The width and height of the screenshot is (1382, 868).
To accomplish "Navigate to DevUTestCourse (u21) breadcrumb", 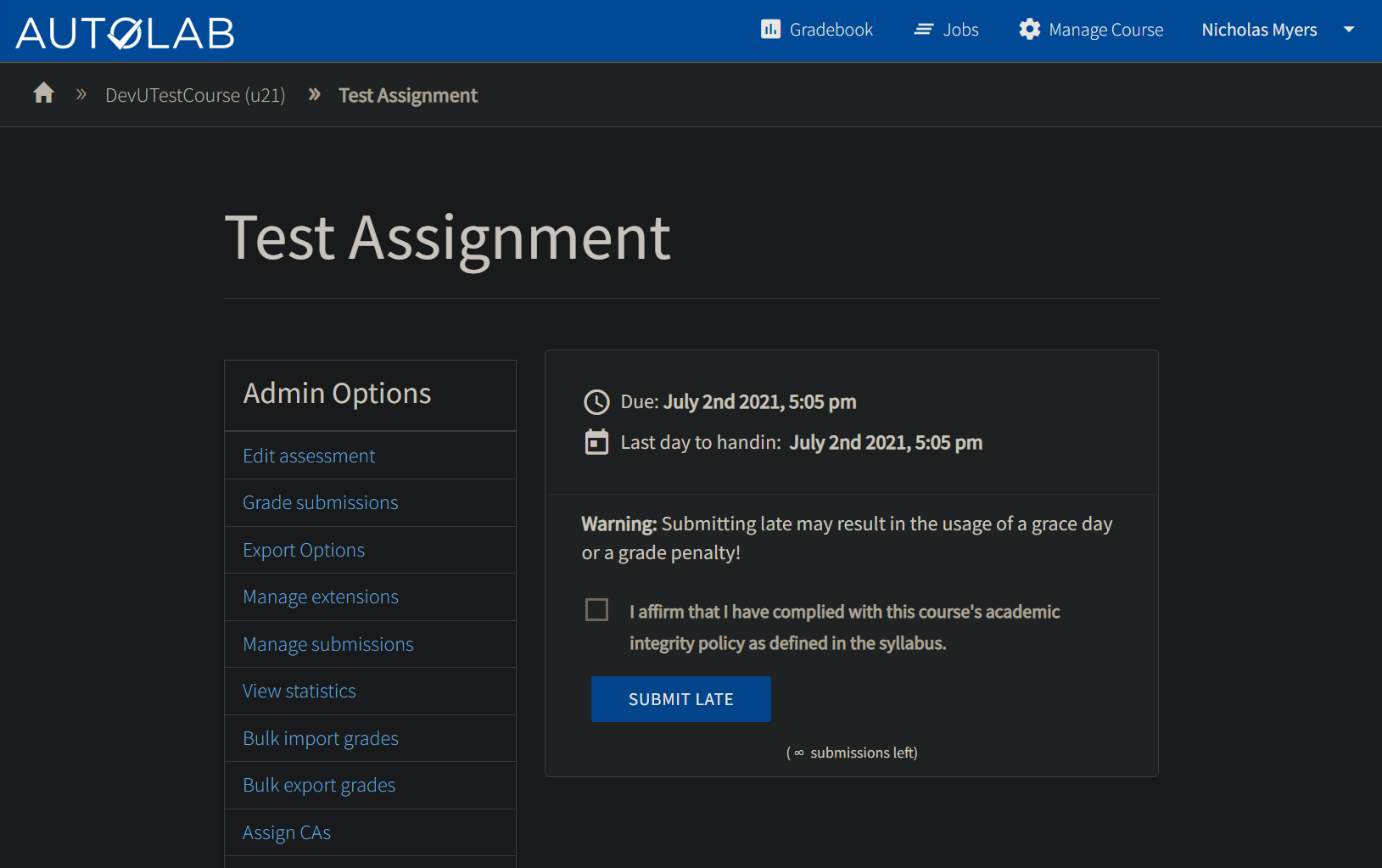I will point(195,95).
